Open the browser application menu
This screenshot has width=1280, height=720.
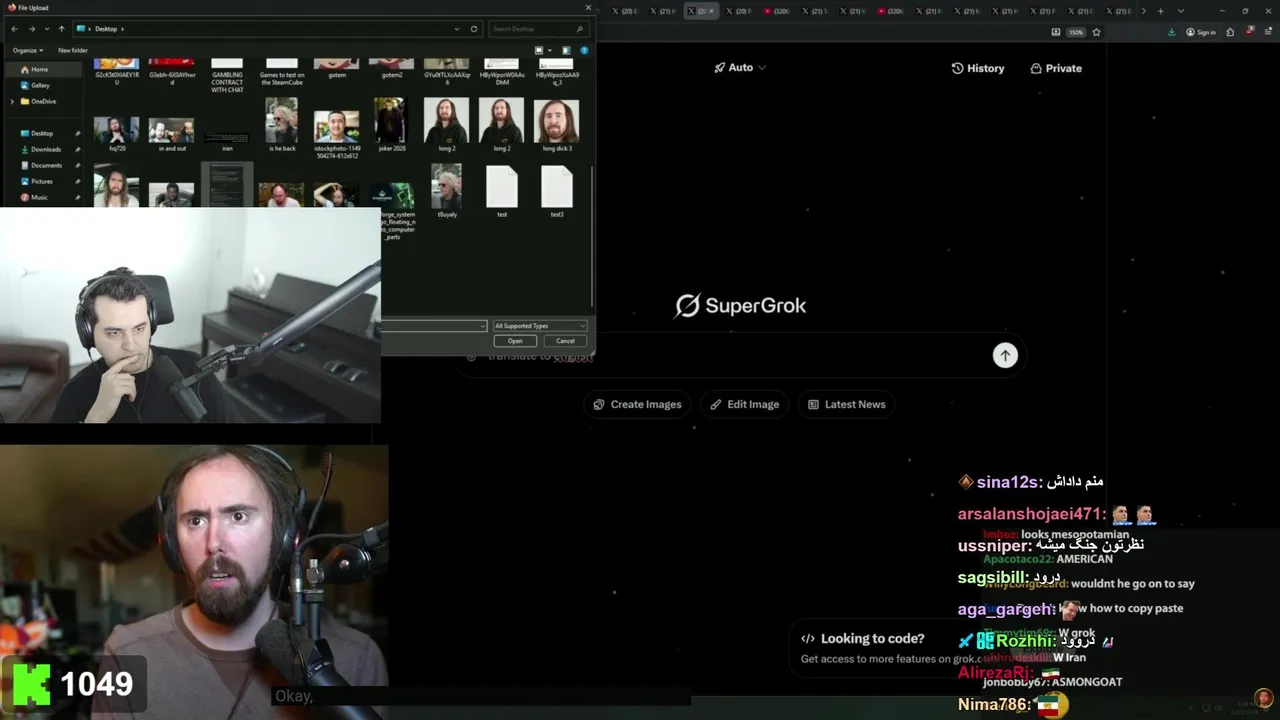(x=1267, y=32)
